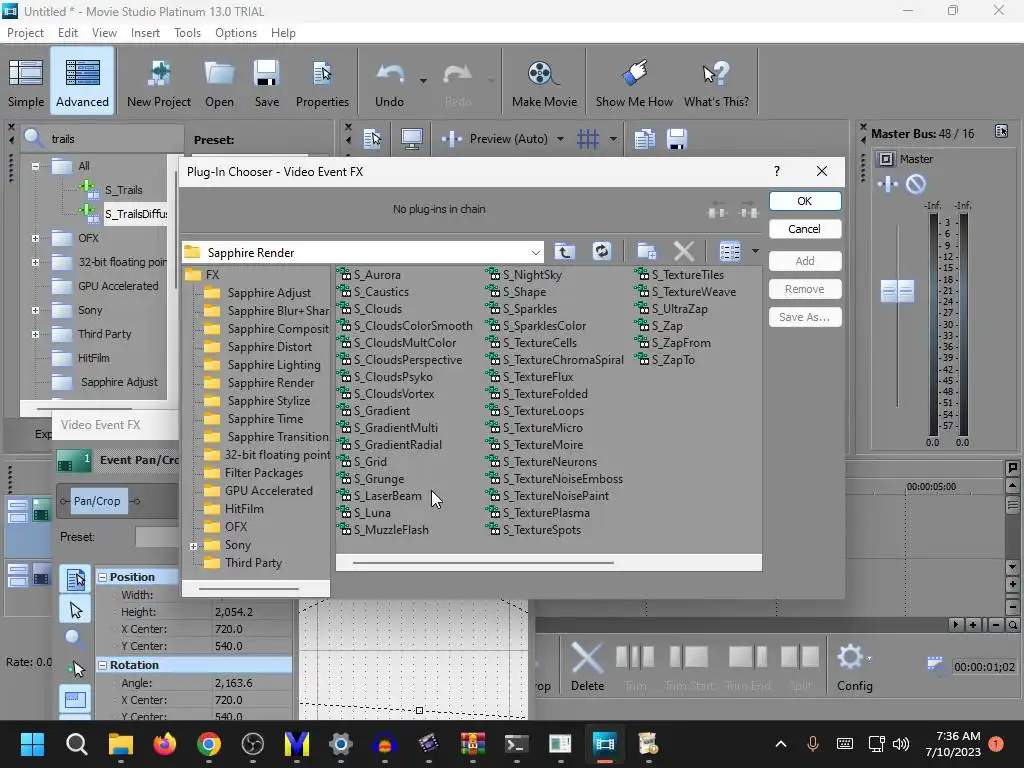The width and height of the screenshot is (1024, 768).
Task: Open the View menu
Action: (x=104, y=33)
